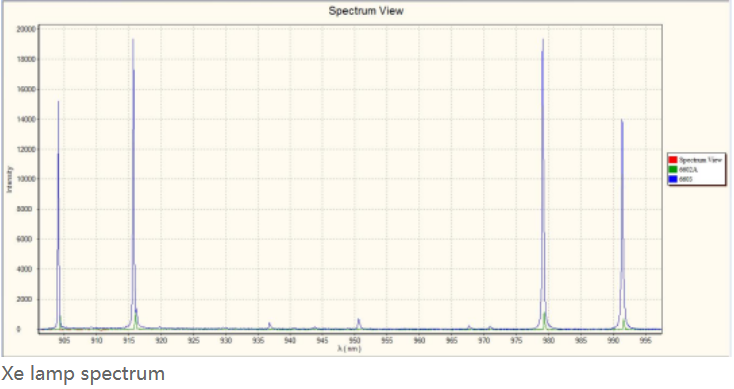Click the 'Xe lamp spectrum' caption

tap(83, 374)
